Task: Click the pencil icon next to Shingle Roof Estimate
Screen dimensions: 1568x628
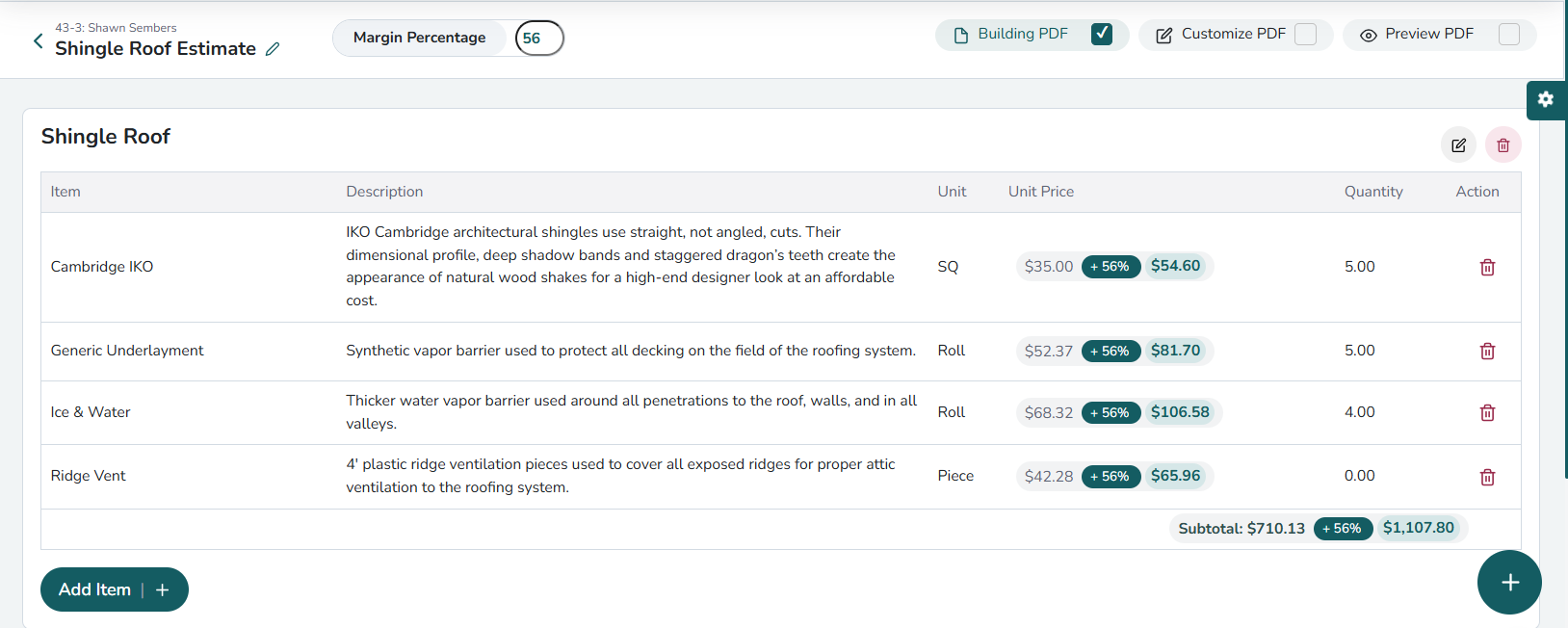Action: 273,49
